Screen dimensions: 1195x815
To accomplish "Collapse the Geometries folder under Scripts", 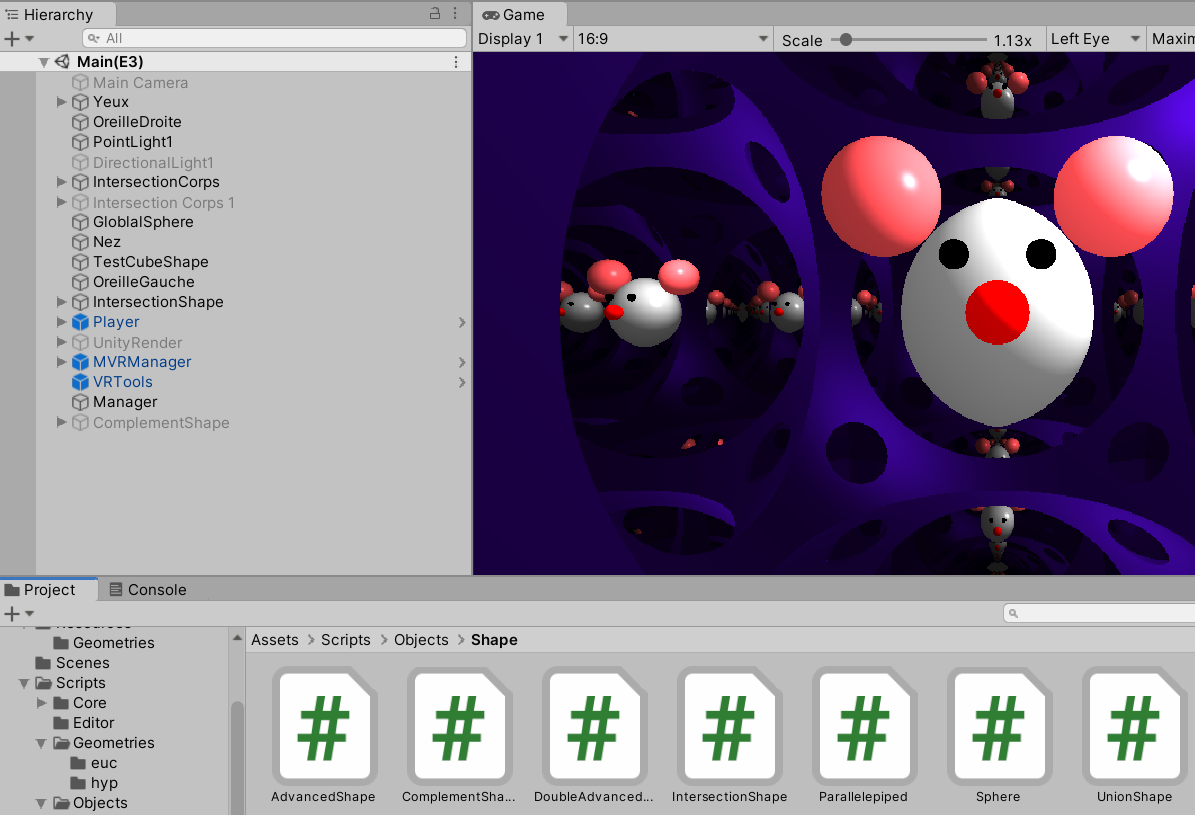I will click(x=41, y=743).
